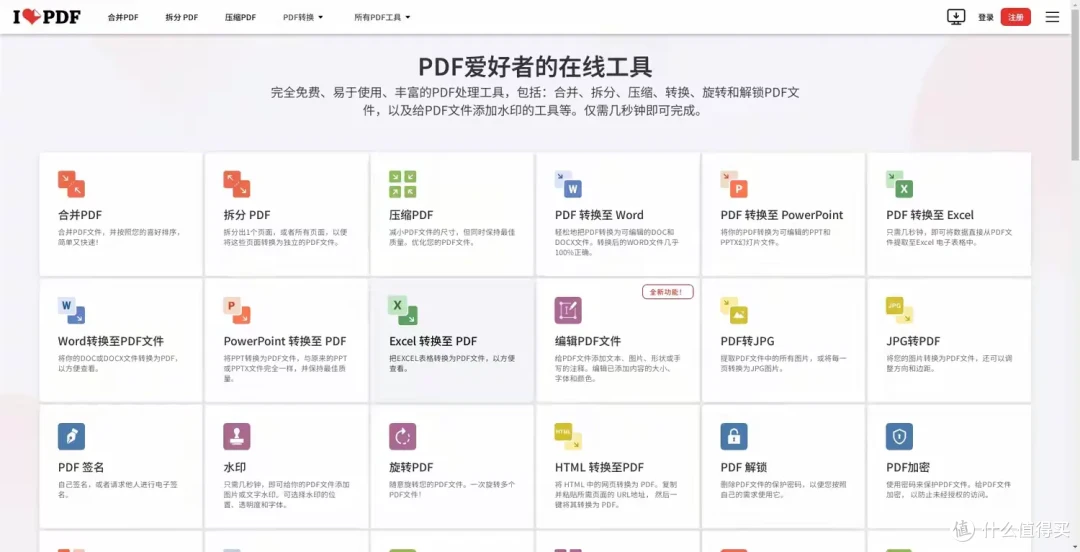
Task: Open the 合并PDF tool icon
Action: point(72,184)
